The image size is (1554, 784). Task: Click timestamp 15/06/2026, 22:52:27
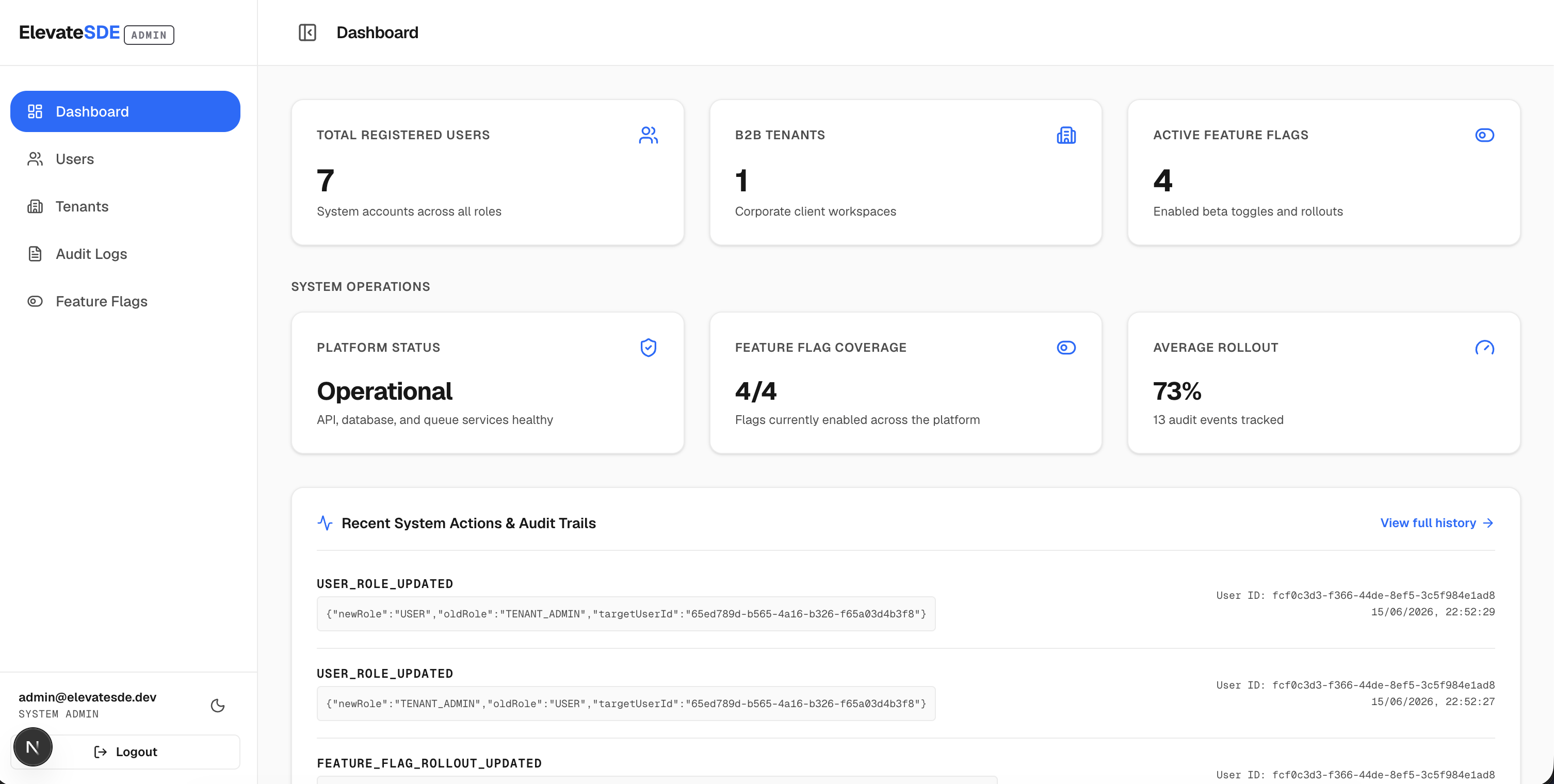[1433, 702]
